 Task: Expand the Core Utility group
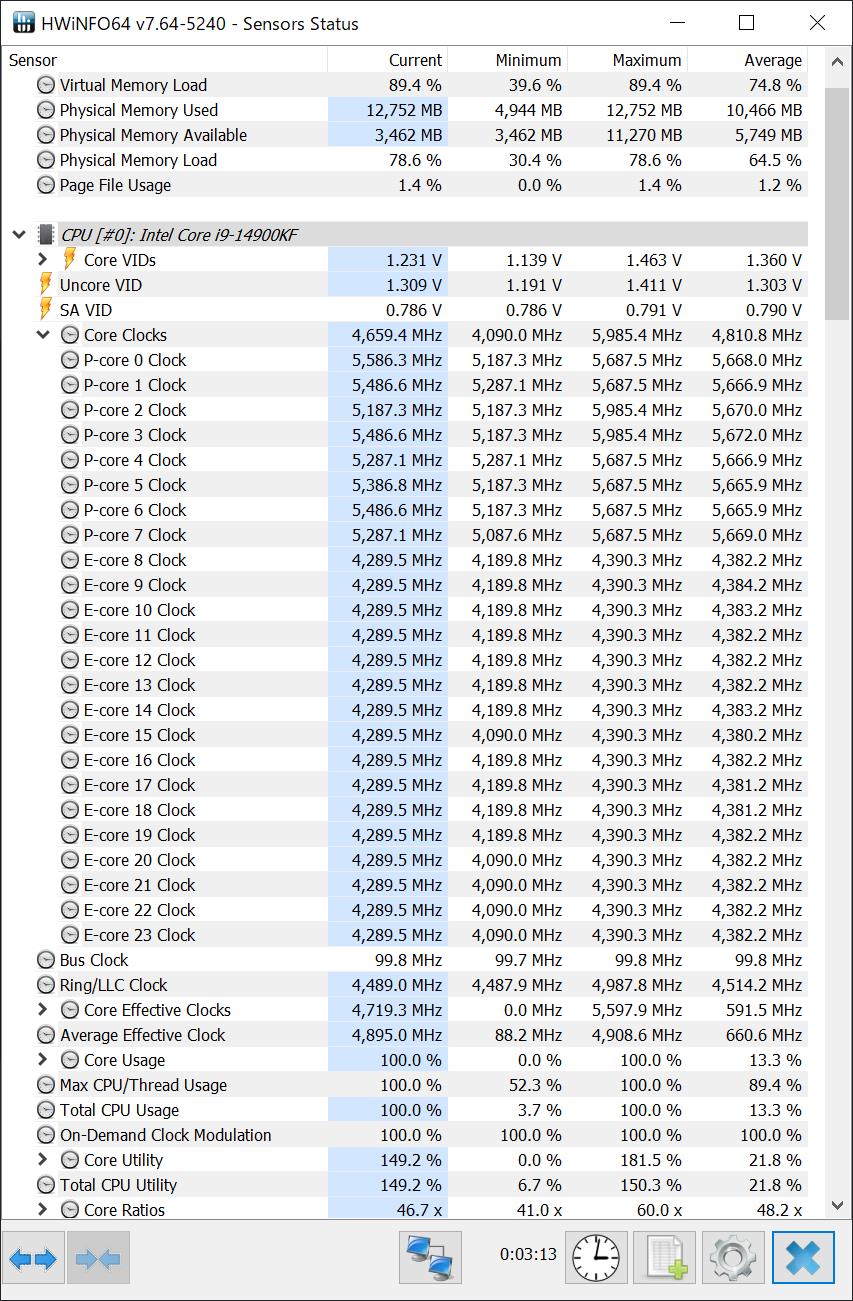tap(42, 1160)
